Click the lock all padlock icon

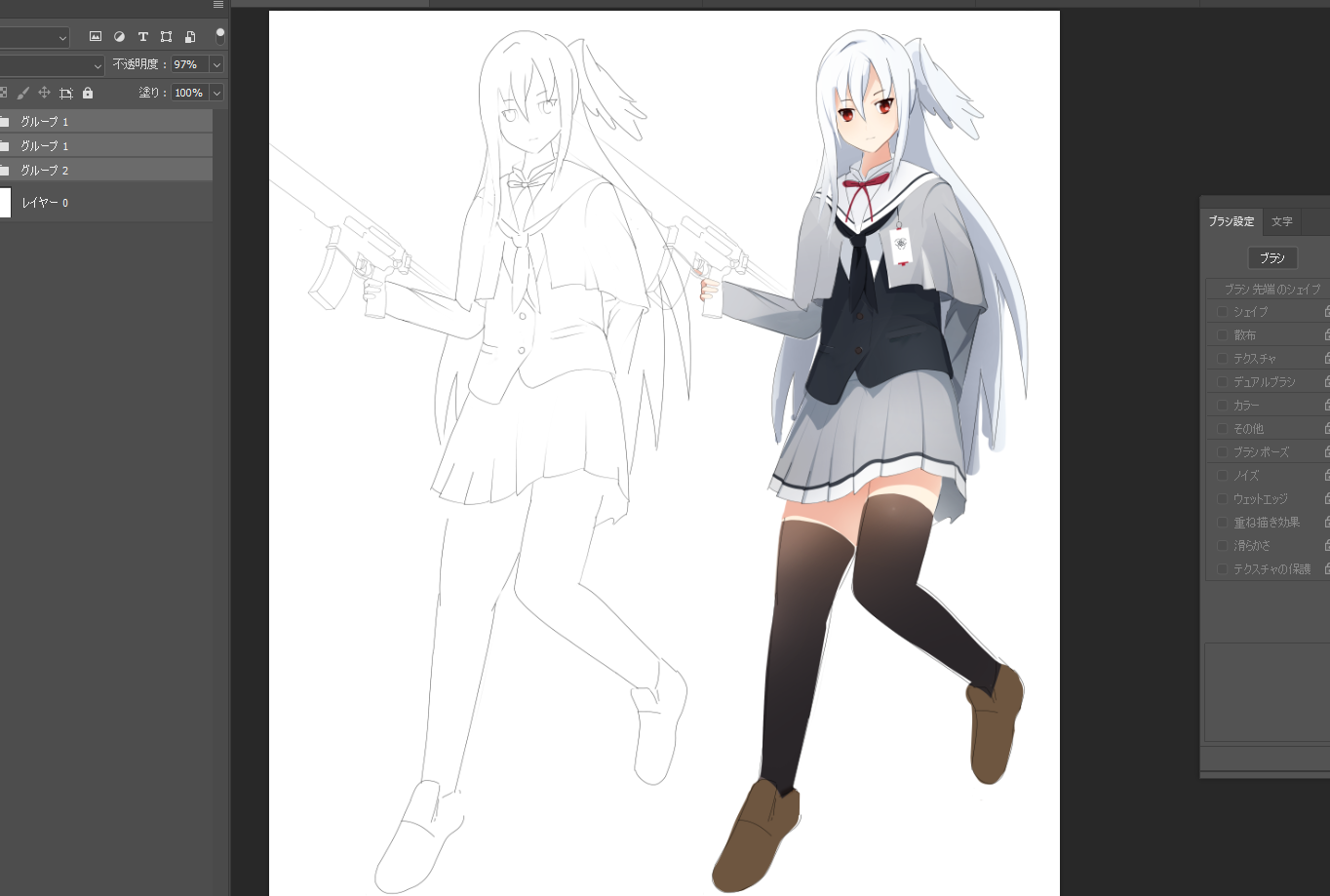(88, 93)
